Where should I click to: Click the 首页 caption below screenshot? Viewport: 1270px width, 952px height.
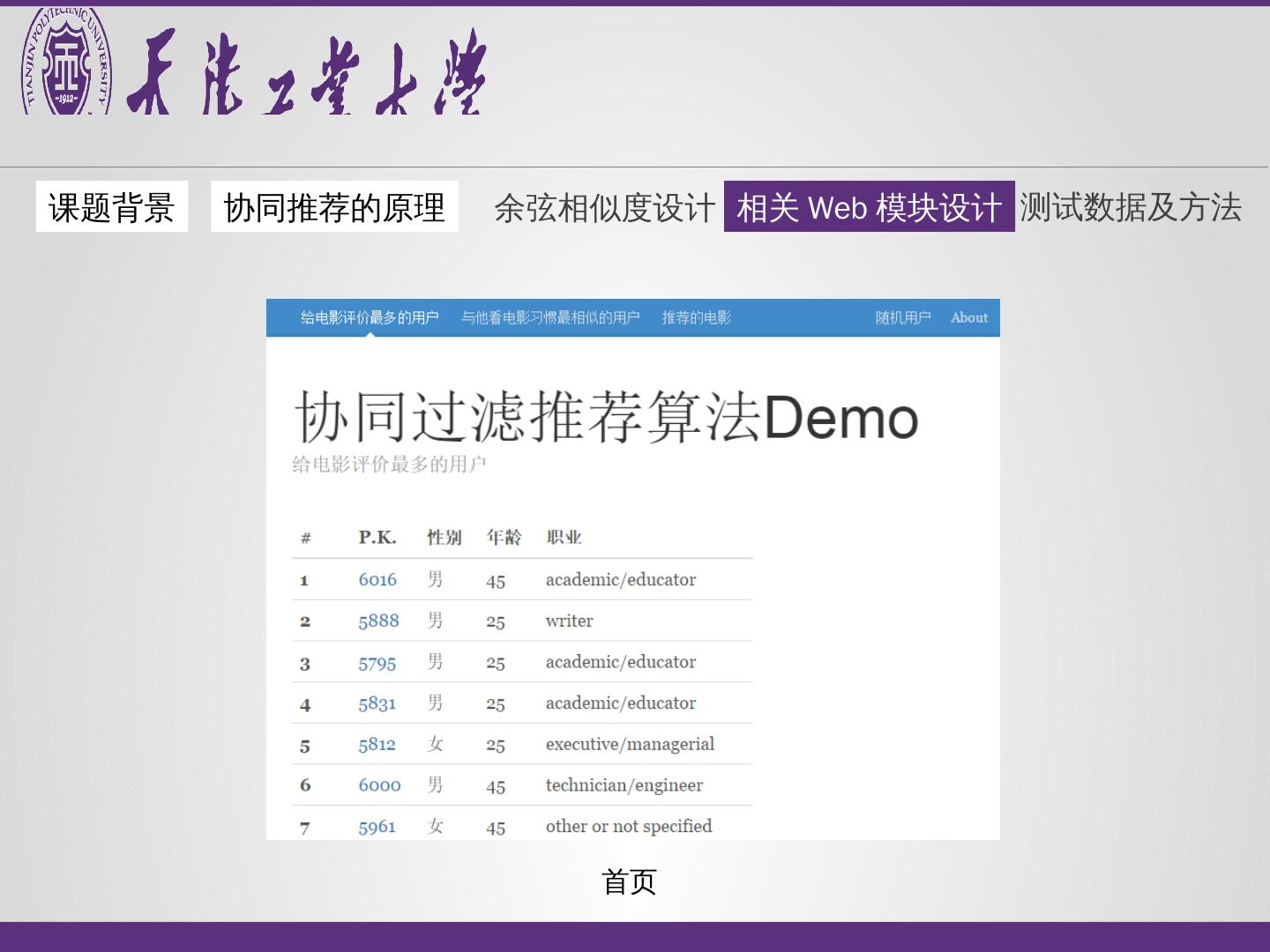tap(629, 881)
